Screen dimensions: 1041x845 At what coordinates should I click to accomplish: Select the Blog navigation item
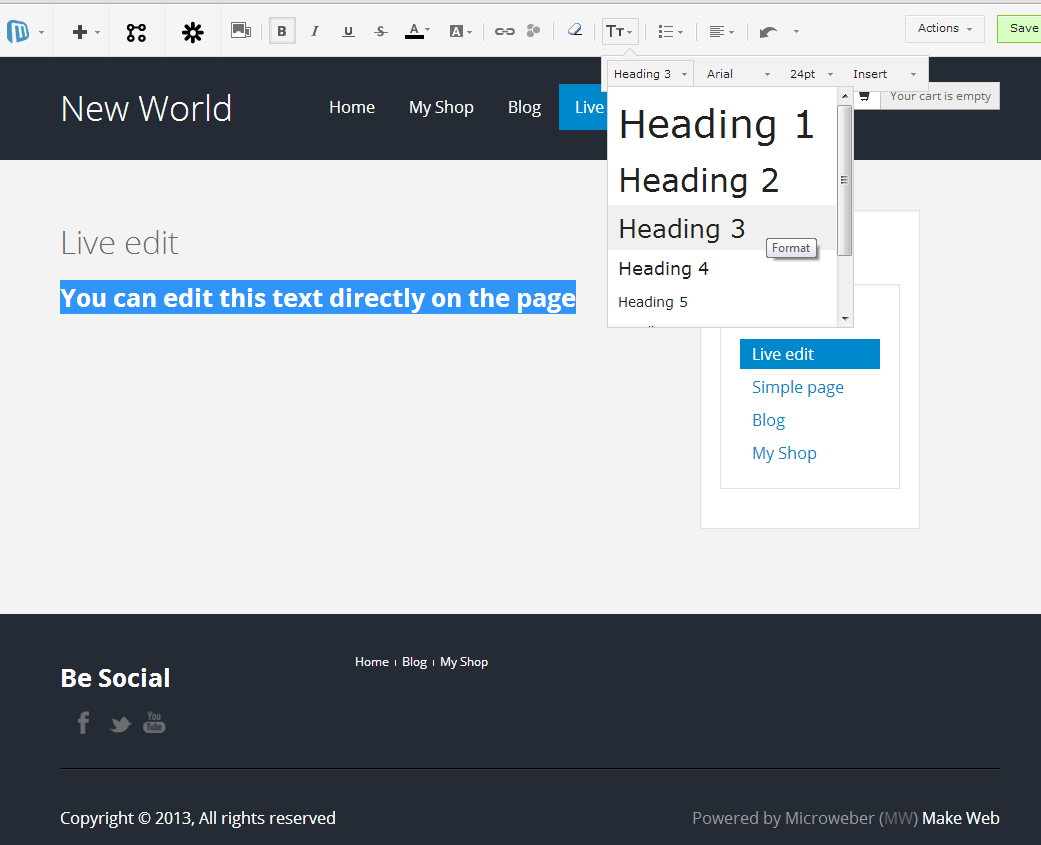click(524, 107)
